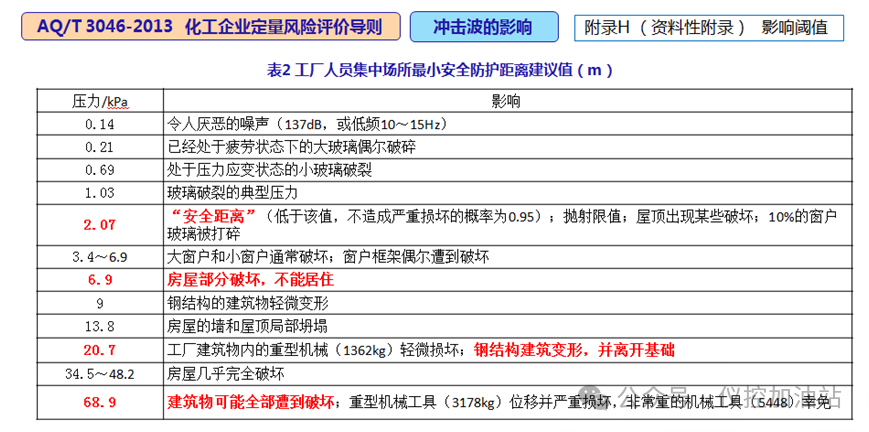Click 已经处于疲劳状态下的大玻璃偶尔破碎 text
Screen dimensions: 869x432
click(292, 147)
